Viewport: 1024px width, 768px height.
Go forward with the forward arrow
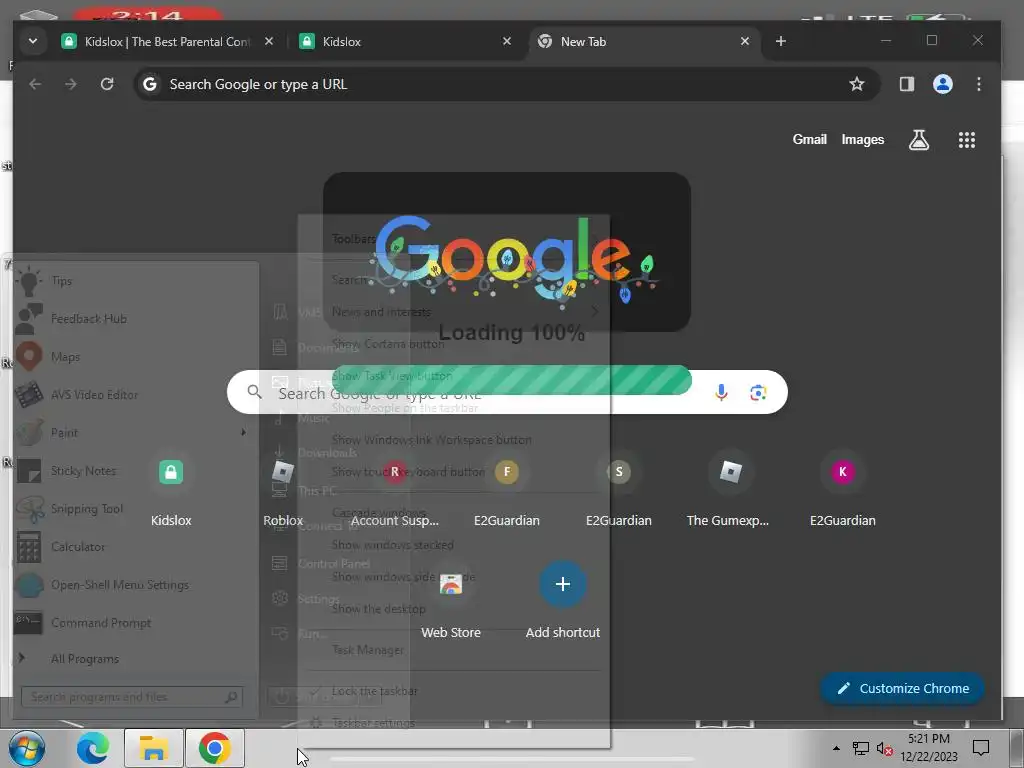pos(71,84)
